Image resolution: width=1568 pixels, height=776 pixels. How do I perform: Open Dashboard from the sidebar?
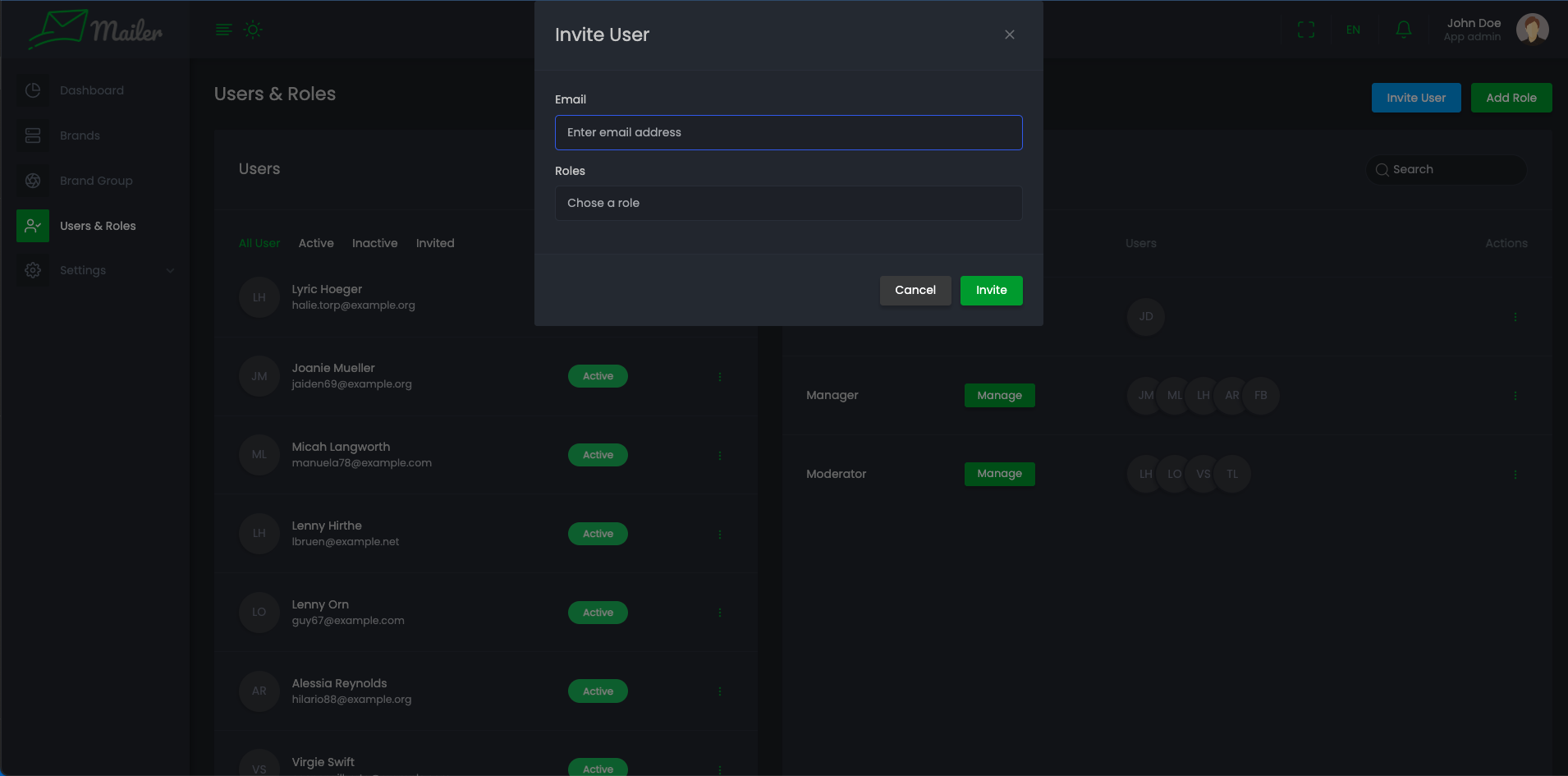(x=91, y=90)
